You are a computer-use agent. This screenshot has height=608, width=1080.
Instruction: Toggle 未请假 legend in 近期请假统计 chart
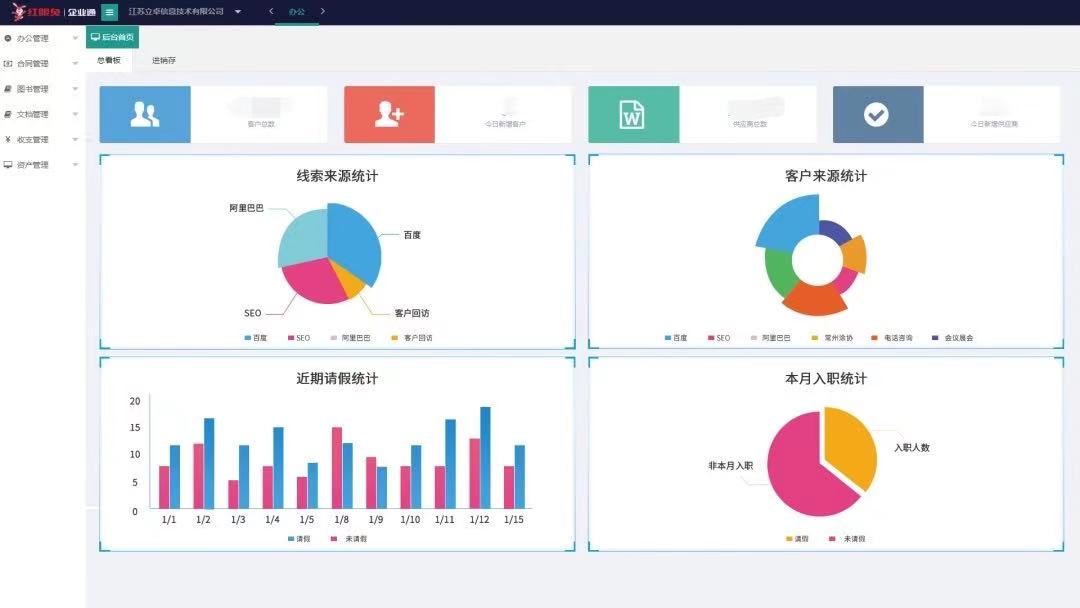coord(349,539)
